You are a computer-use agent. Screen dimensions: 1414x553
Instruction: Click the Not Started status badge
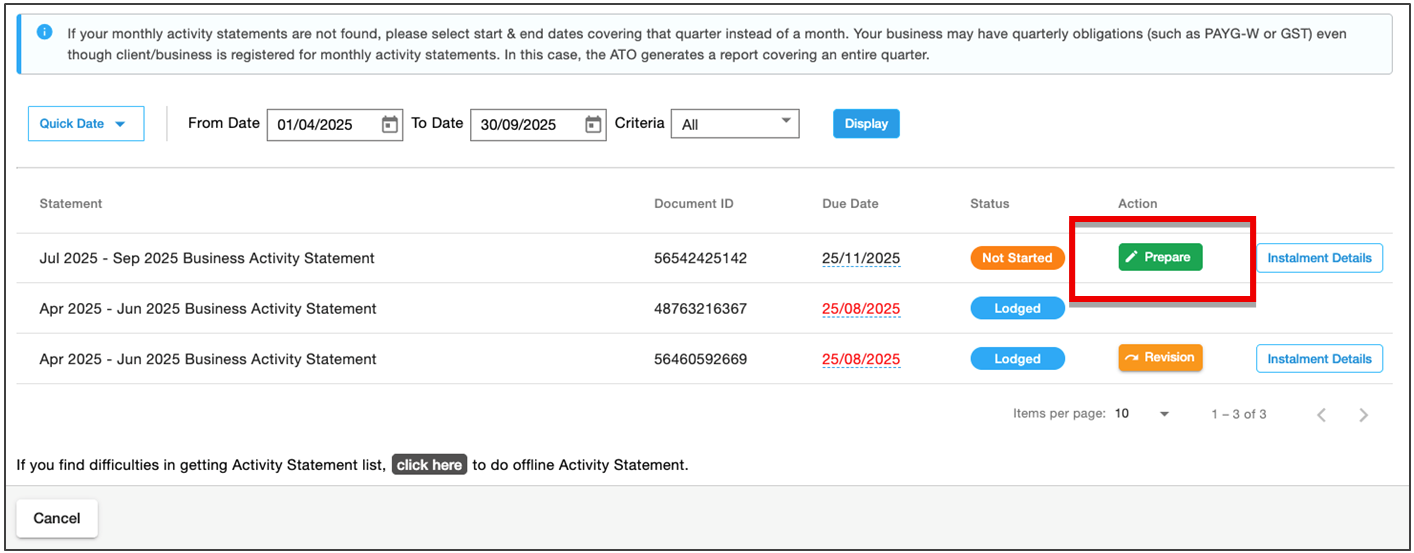1016,258
